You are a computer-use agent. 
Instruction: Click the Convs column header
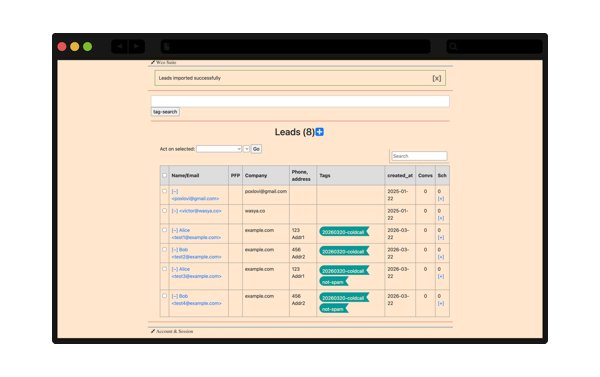425,175
